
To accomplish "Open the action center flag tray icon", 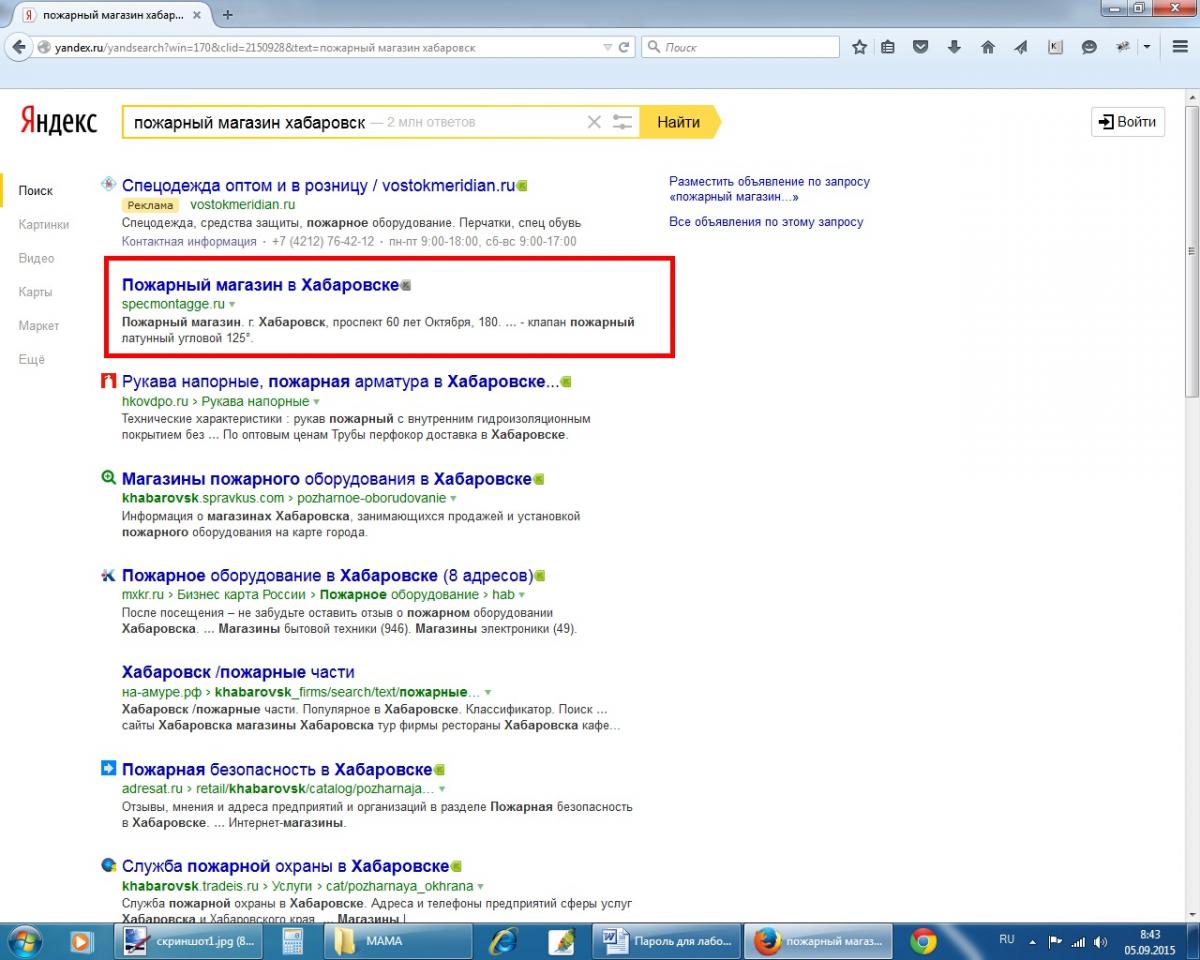I will coord(1054,942).
